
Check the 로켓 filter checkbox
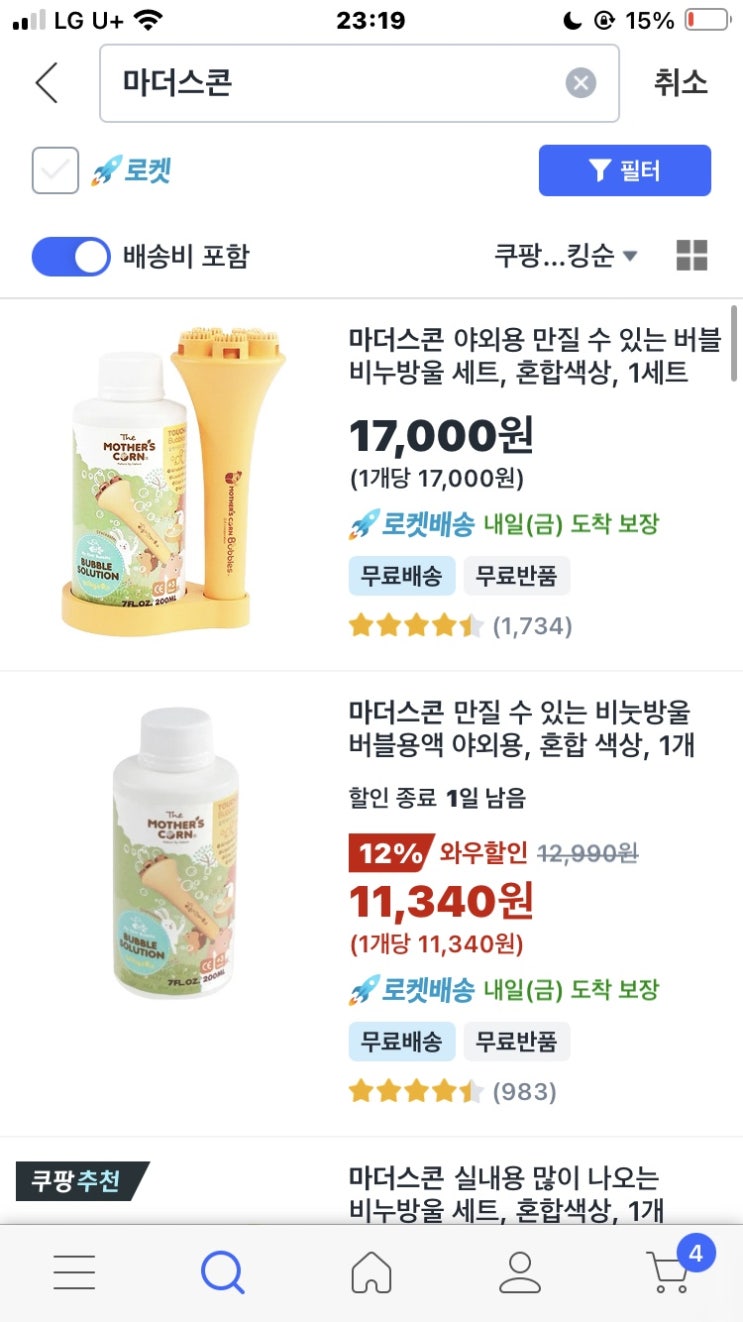(x=55, y=170)
